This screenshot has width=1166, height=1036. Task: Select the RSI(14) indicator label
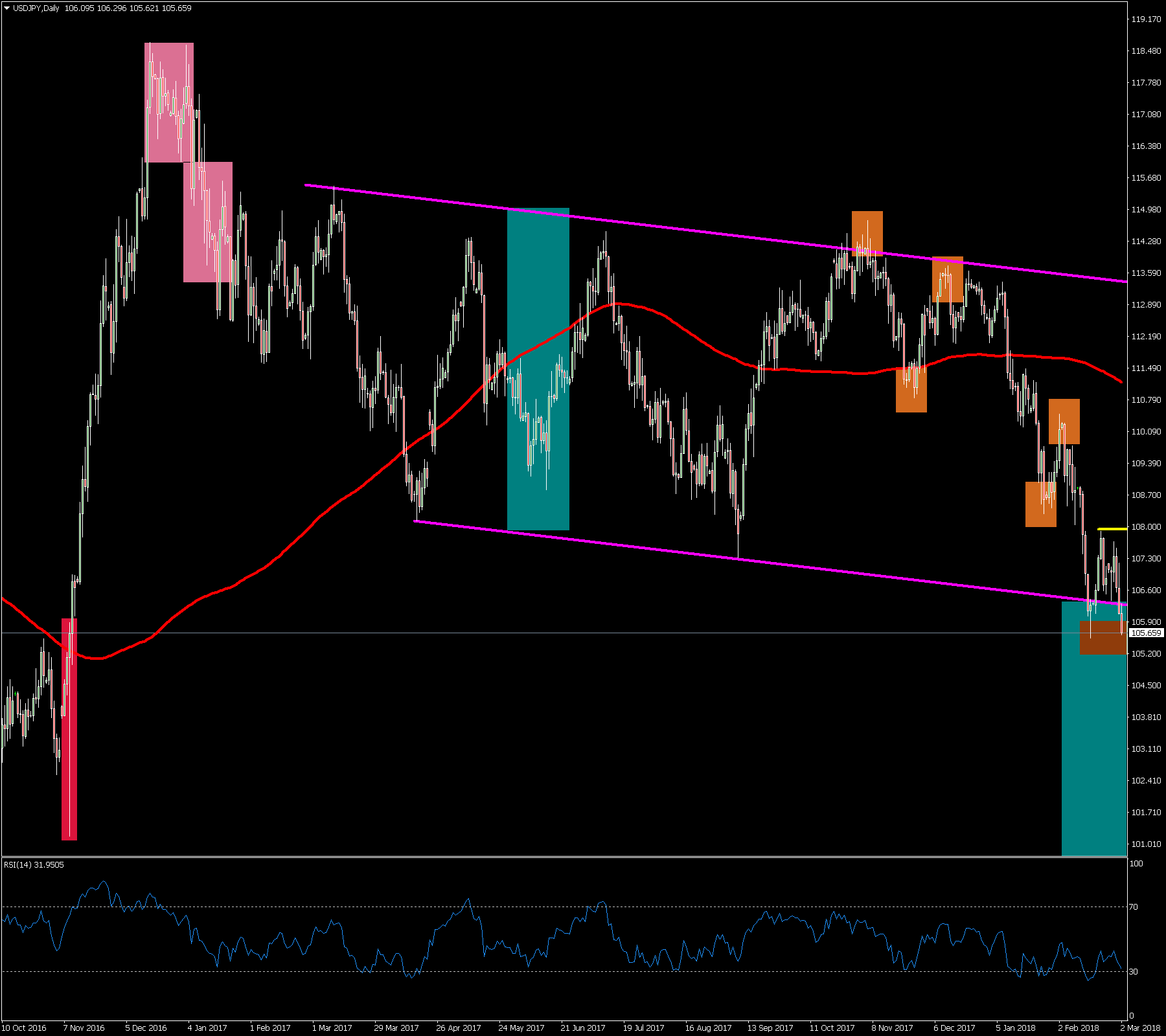[x=34, y=864]
